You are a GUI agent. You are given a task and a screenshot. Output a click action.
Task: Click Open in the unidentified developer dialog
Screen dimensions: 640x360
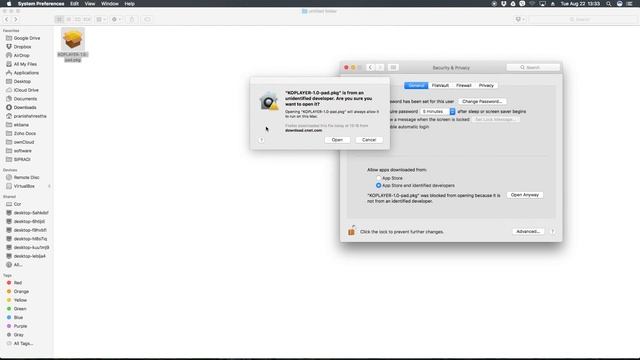pyautogui.click(x=337, y=140)
